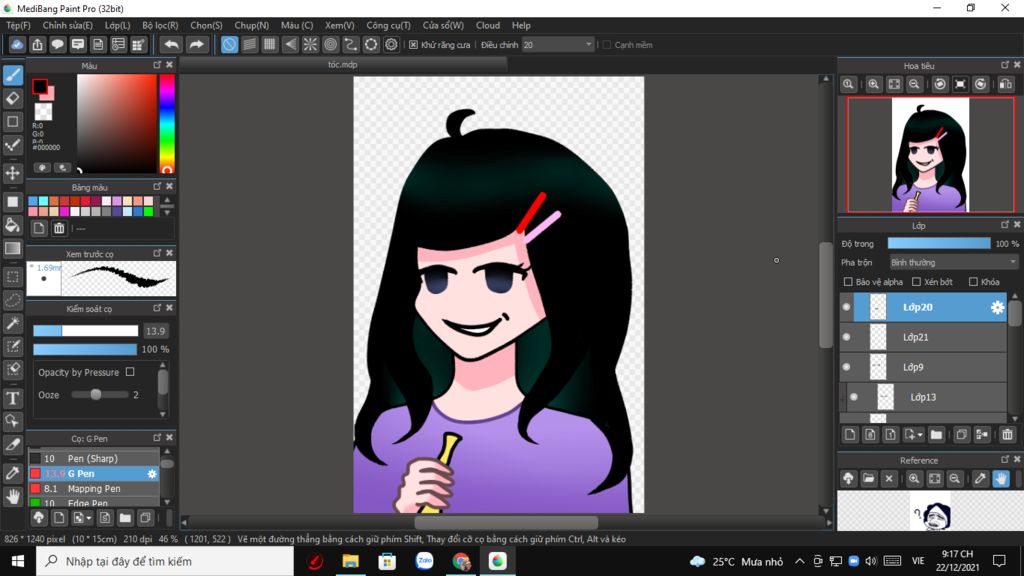
Task: Select the Bucket fill tool
Action: 12,225
